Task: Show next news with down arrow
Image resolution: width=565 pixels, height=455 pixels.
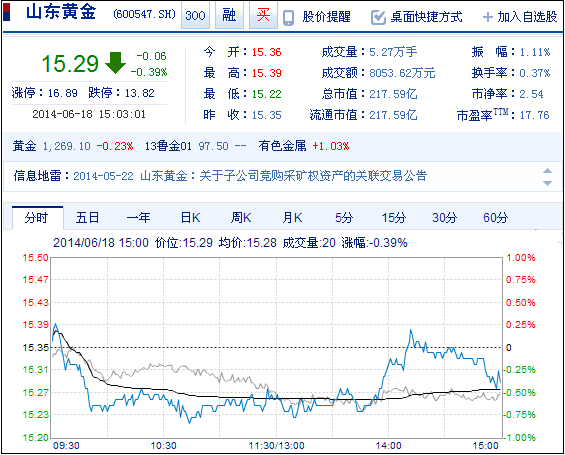Action: [547, 183]
